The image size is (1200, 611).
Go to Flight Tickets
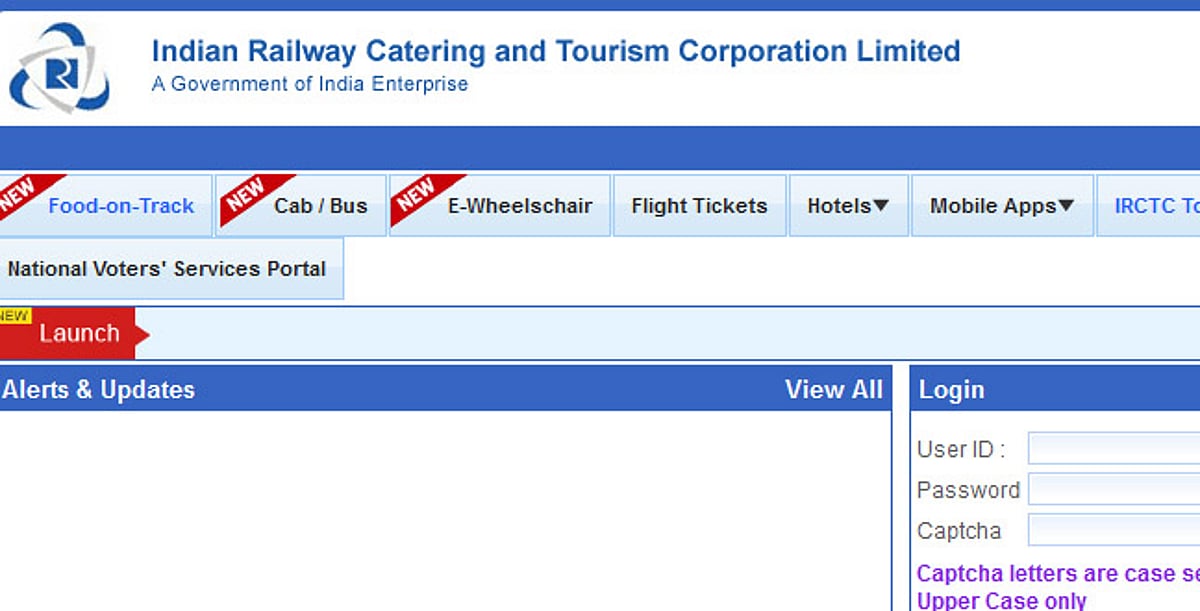[699, 206]
